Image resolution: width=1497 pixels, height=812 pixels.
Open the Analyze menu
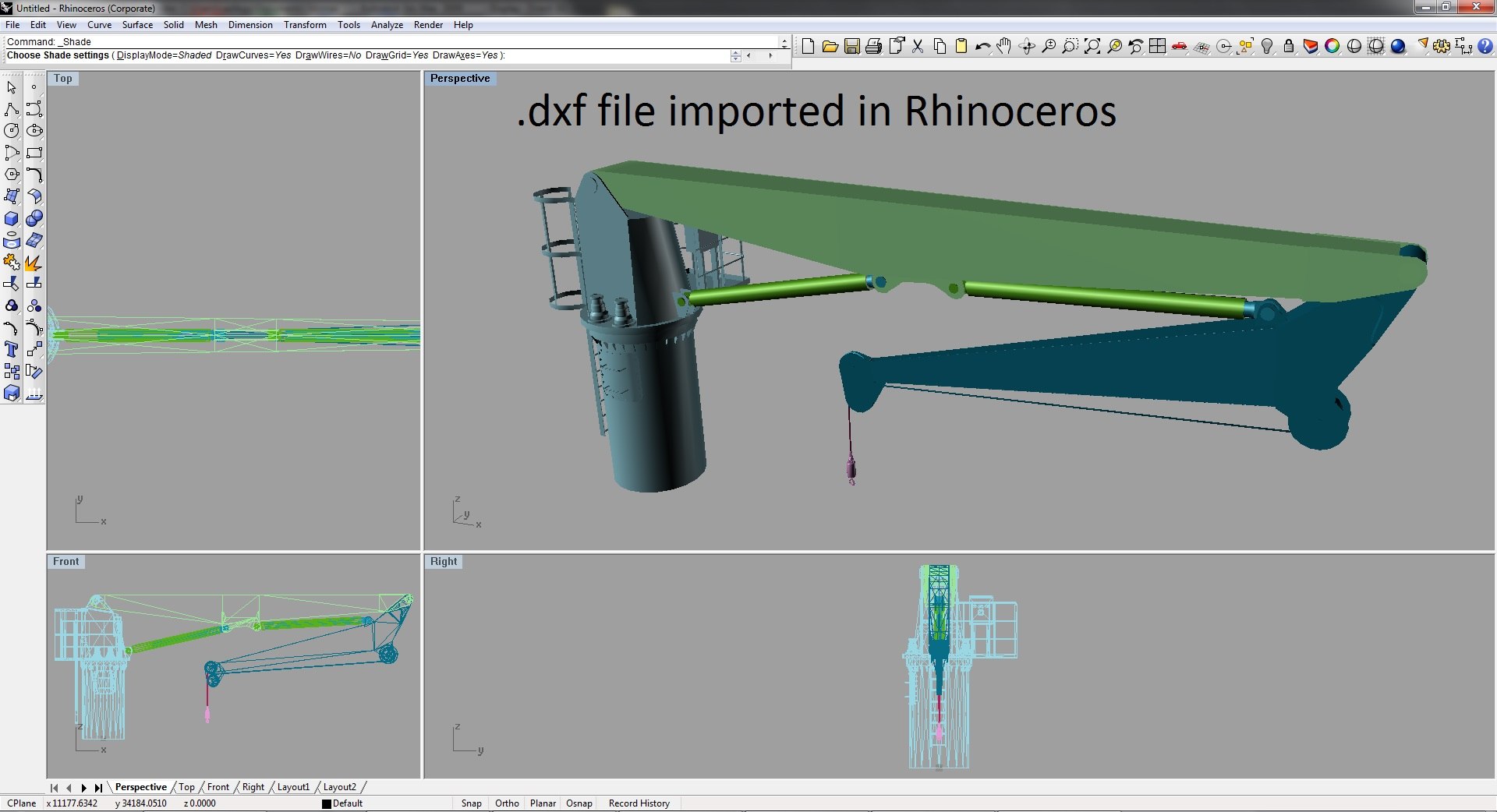click(387, 25)
